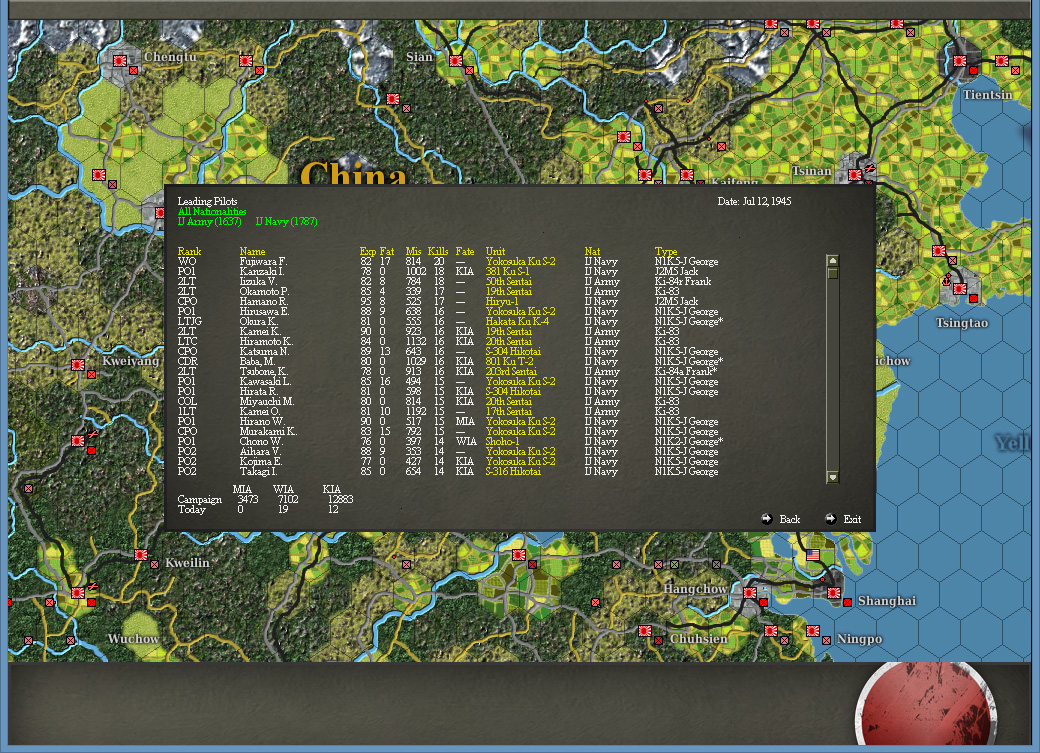The height and width of the screenshot is (753, 1040).
Task: Click campaign WIA value 7102
Action: click(288, 499)
